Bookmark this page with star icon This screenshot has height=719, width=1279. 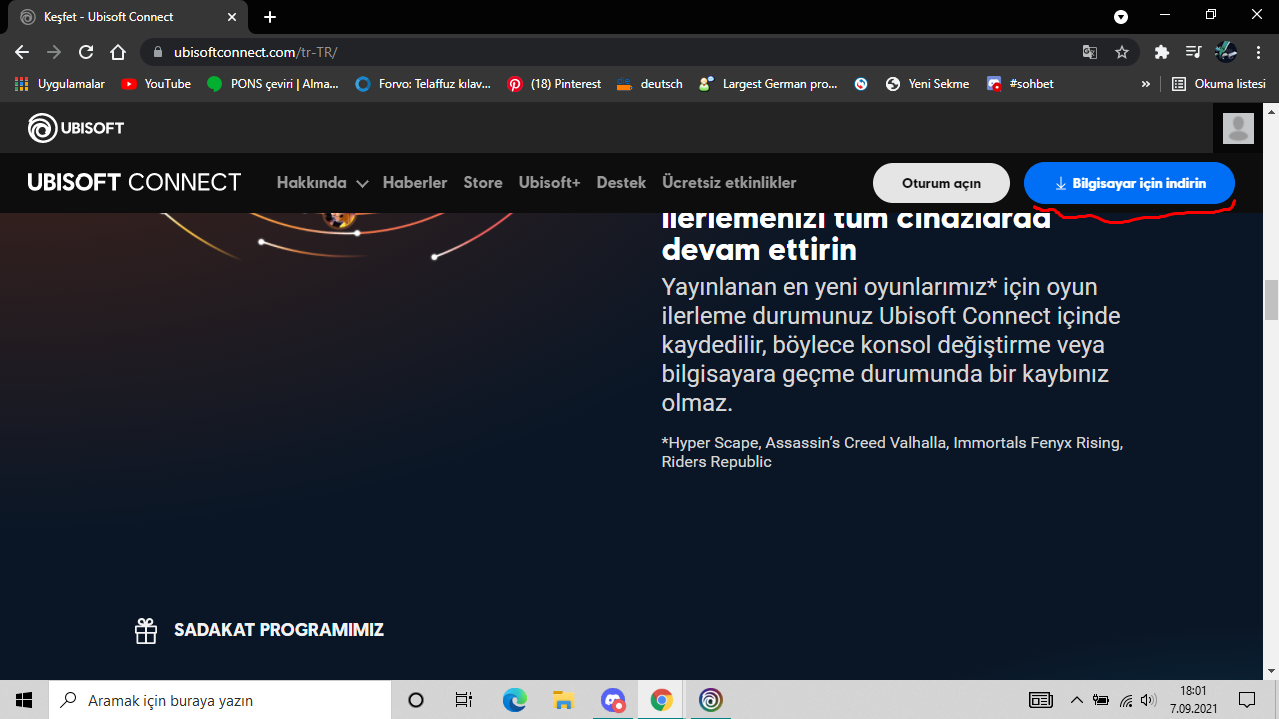tap(1122, 52)
